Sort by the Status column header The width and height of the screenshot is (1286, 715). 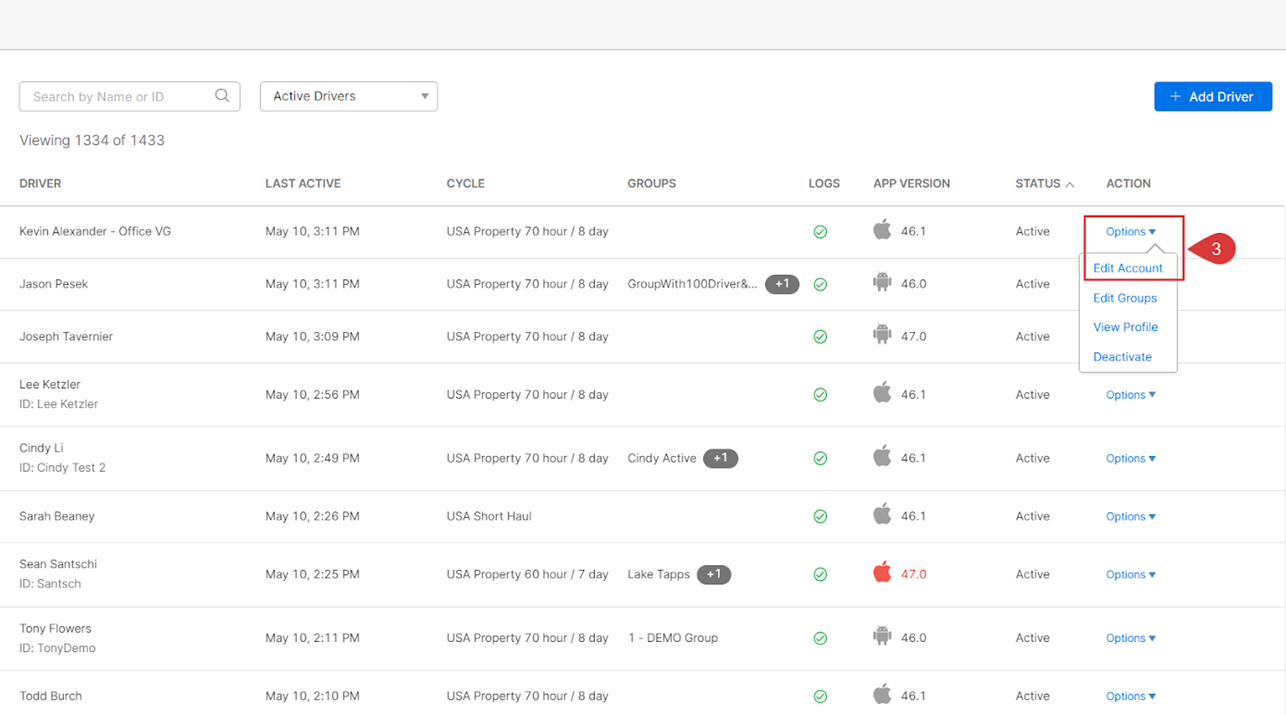(1044, 184)
